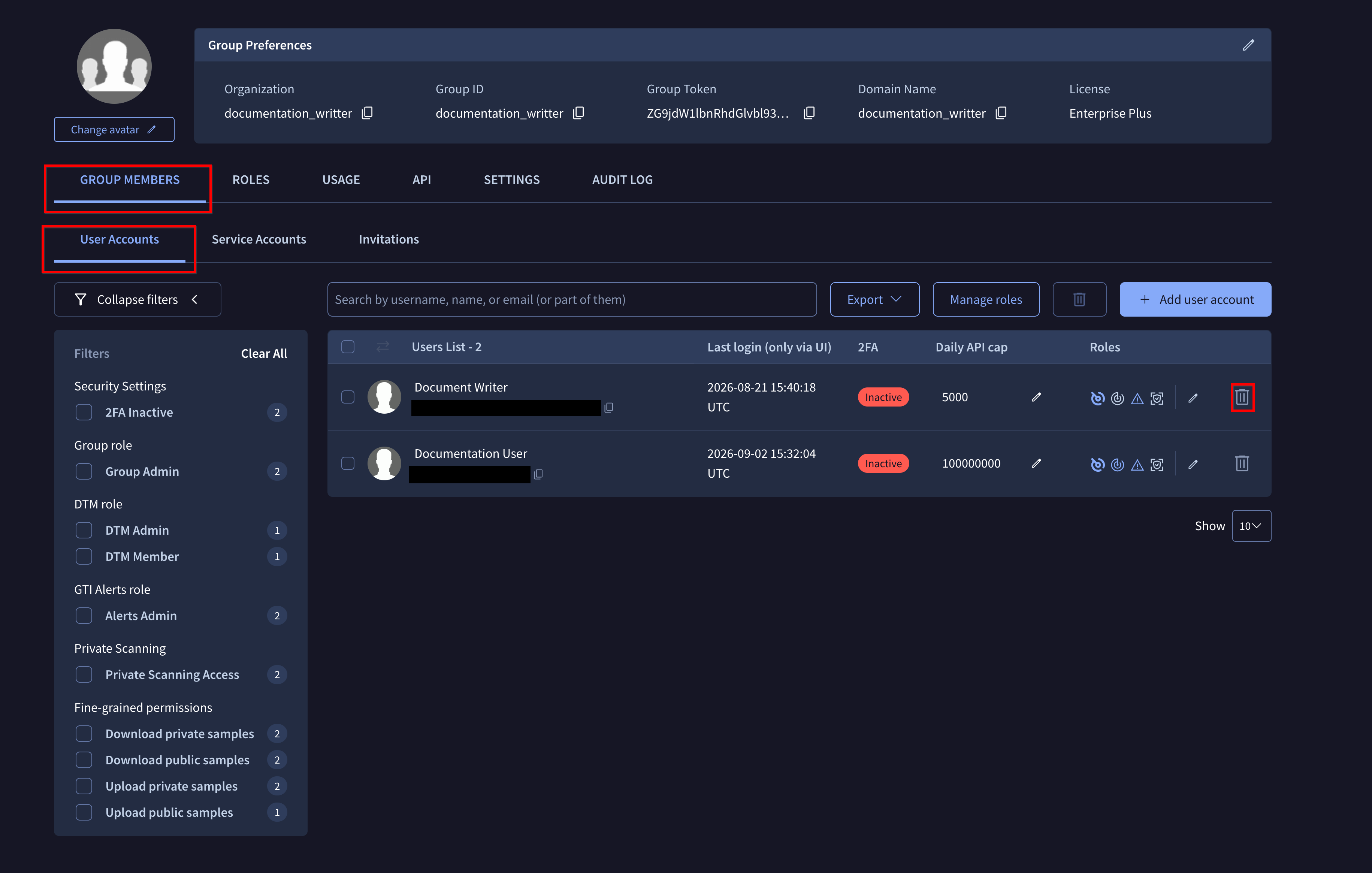Image resolution: width=1372 pixels, height=873 pixels.
Task: Delete the Document Writer user account
Action: click(1242, 397)
